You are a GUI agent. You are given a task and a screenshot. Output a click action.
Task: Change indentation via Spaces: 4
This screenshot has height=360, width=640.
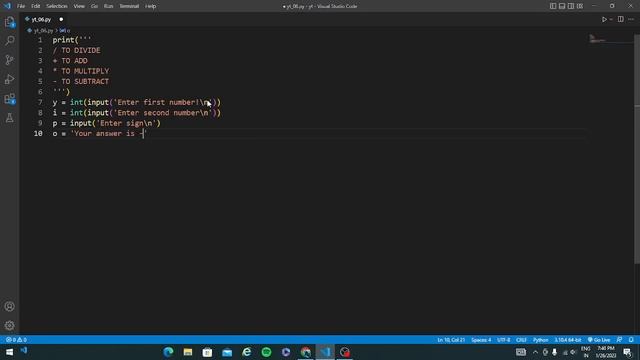point(481,340)
